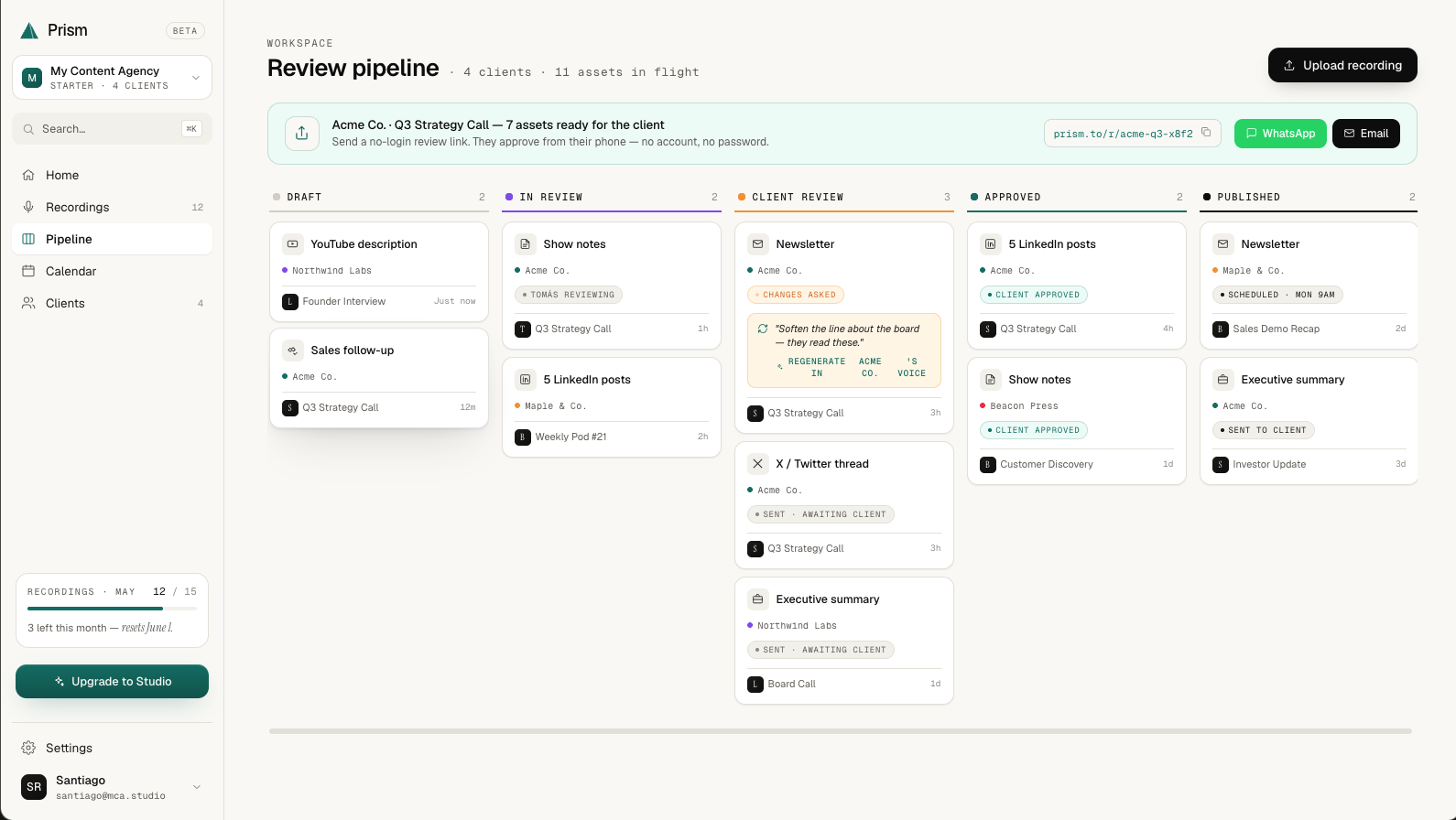
Task: Copy the prism.to review link
Action: [1206, 133]
